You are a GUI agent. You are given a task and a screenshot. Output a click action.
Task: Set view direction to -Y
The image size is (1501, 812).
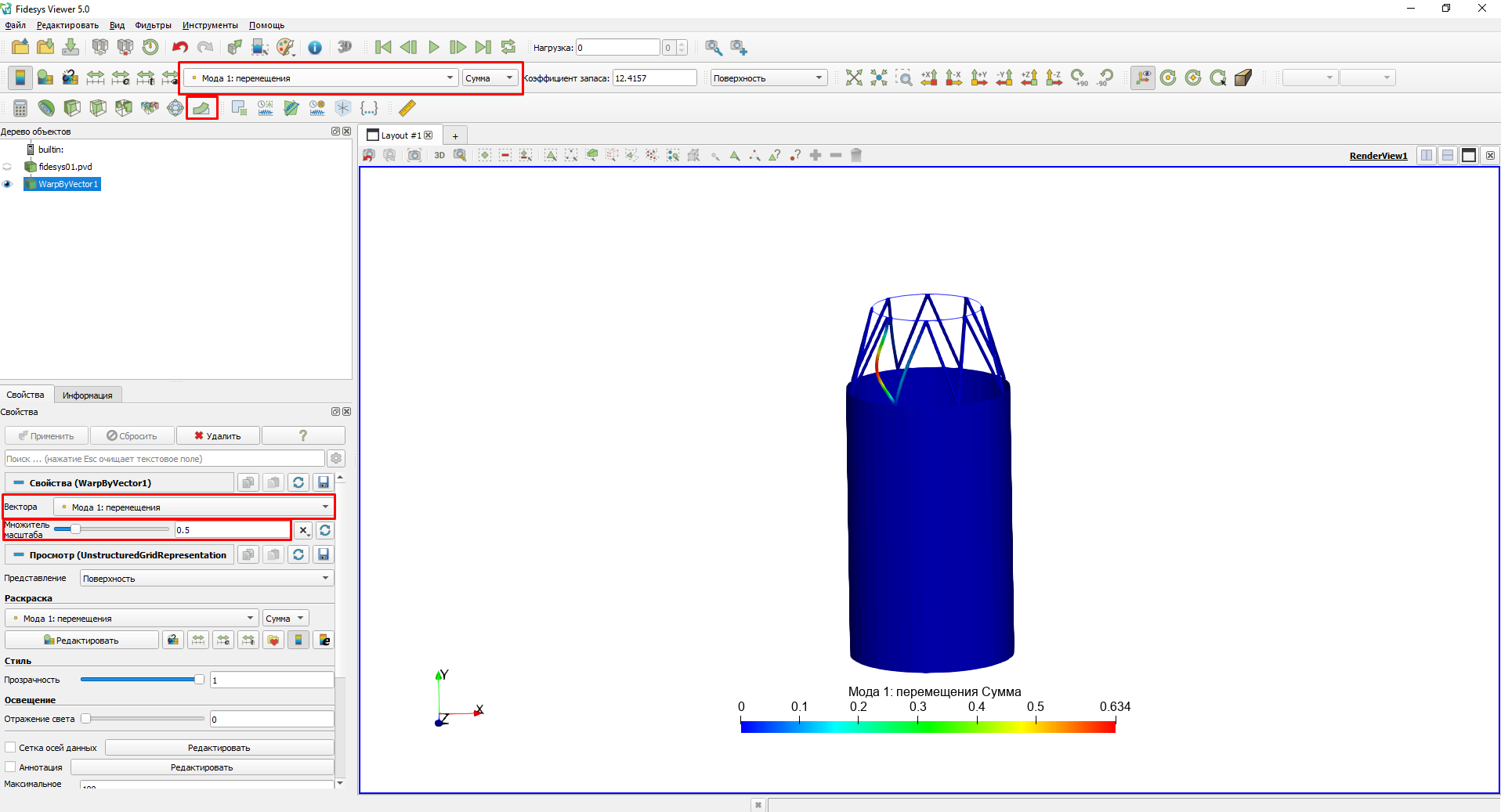pos(1004,78)
